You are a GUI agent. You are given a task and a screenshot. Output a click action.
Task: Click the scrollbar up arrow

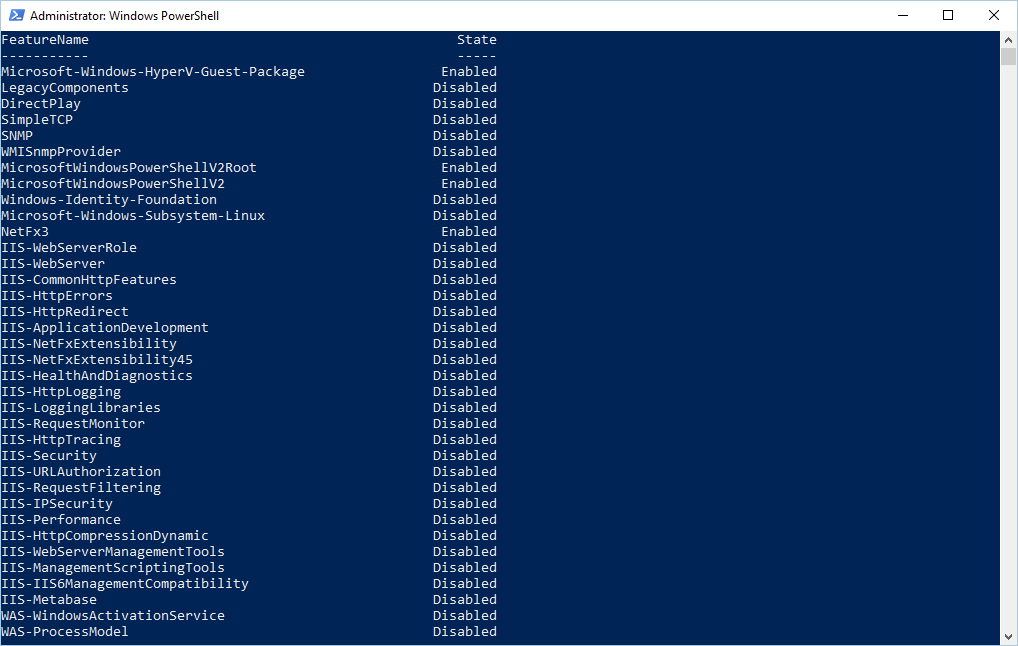1008,40
